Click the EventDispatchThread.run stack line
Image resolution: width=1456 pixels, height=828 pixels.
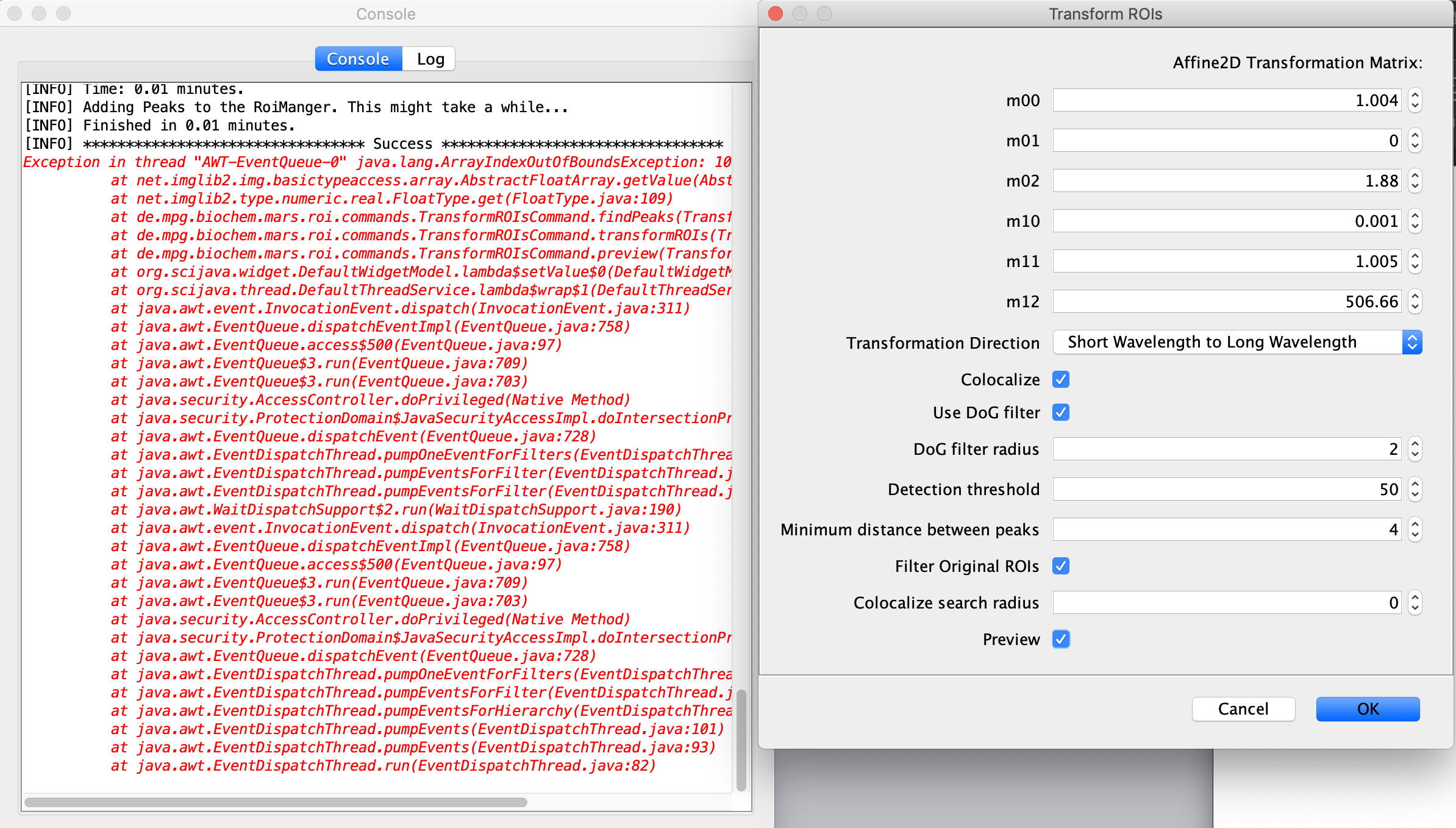[x=383, y=766]
